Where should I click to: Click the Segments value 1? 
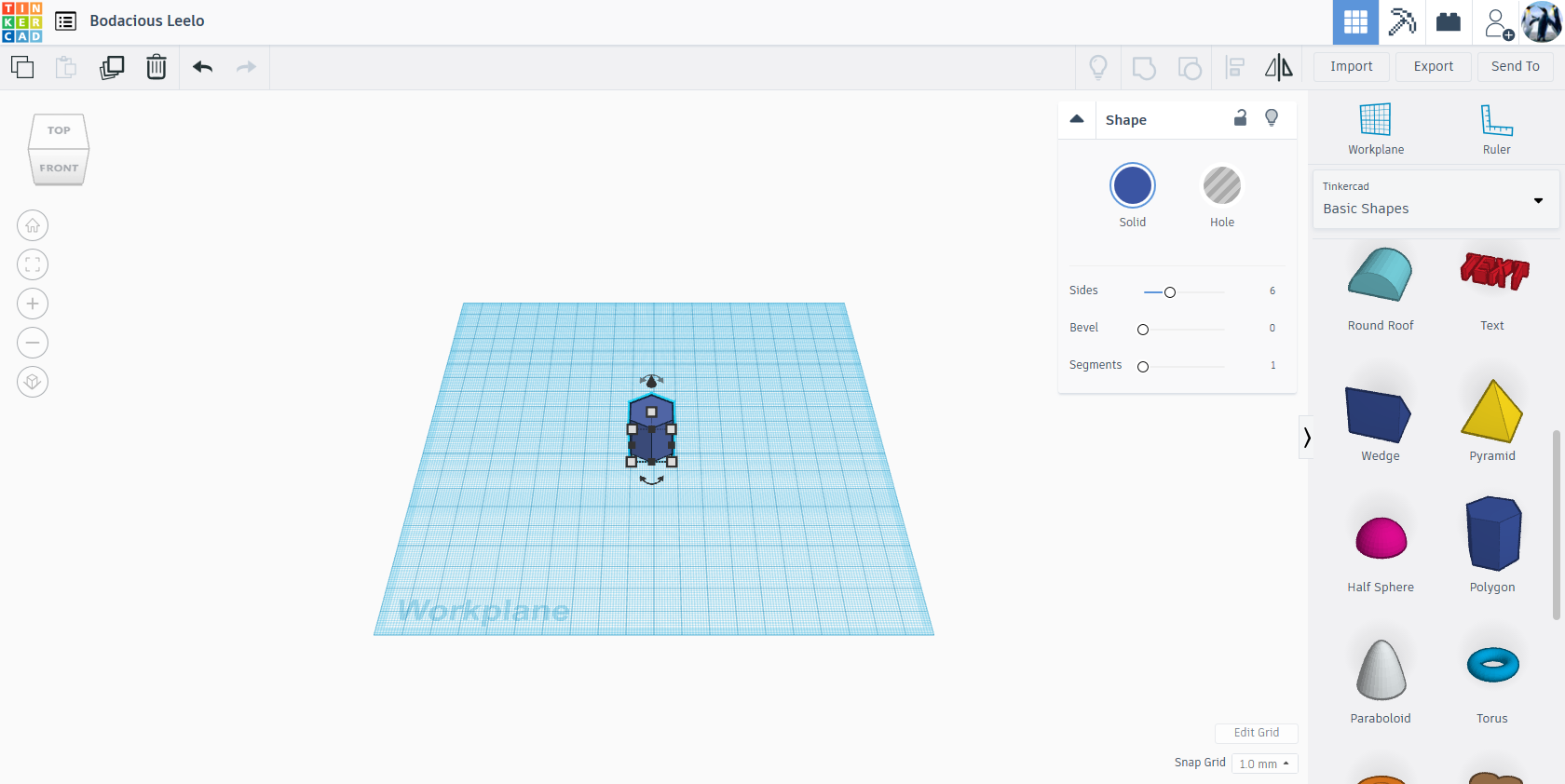coord(1273,365)
